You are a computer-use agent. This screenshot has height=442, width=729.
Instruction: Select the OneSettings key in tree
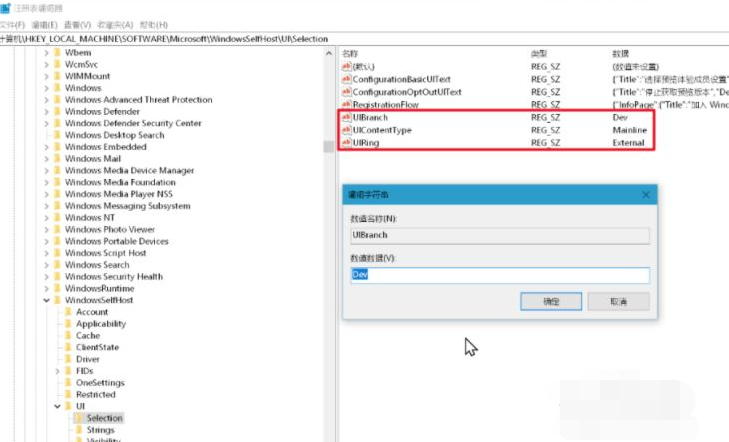coord(100,382)
